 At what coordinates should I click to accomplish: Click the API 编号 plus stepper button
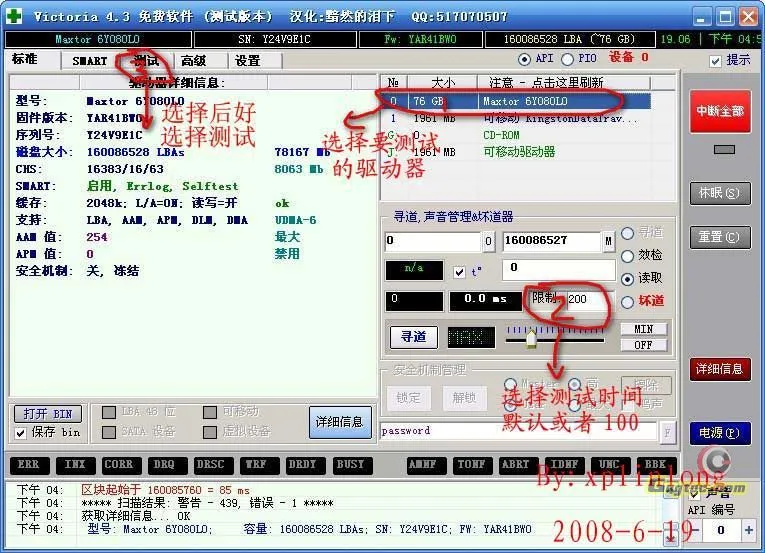748,530
